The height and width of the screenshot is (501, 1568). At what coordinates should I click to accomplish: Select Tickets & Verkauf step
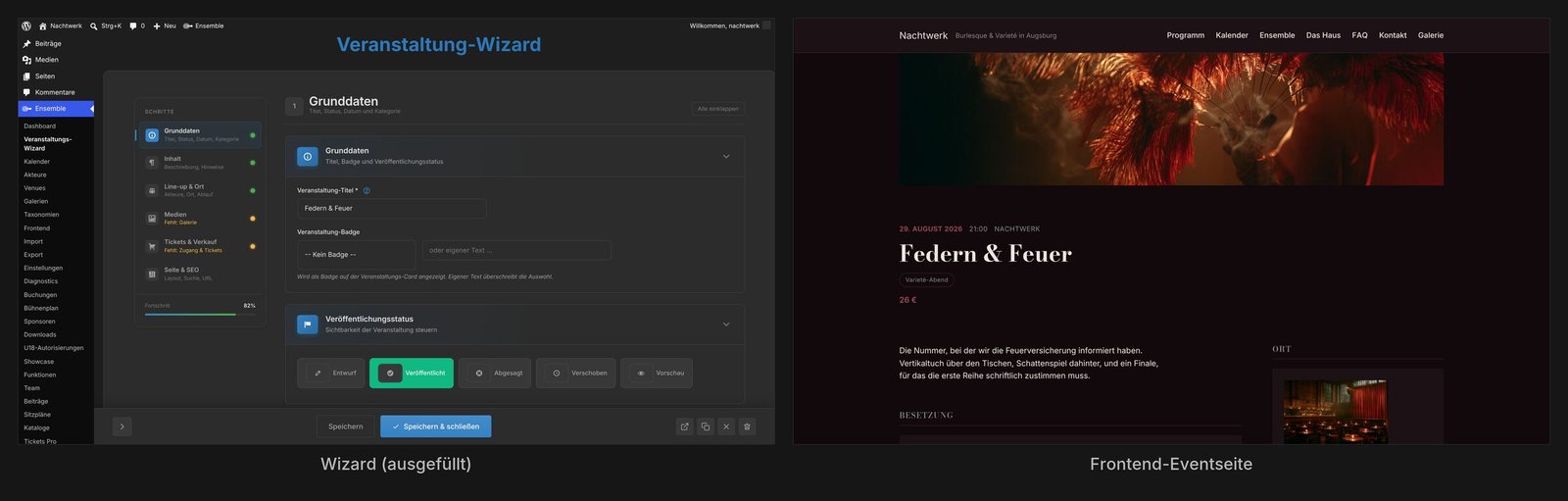pyautogui.click(x=200, y=246)
